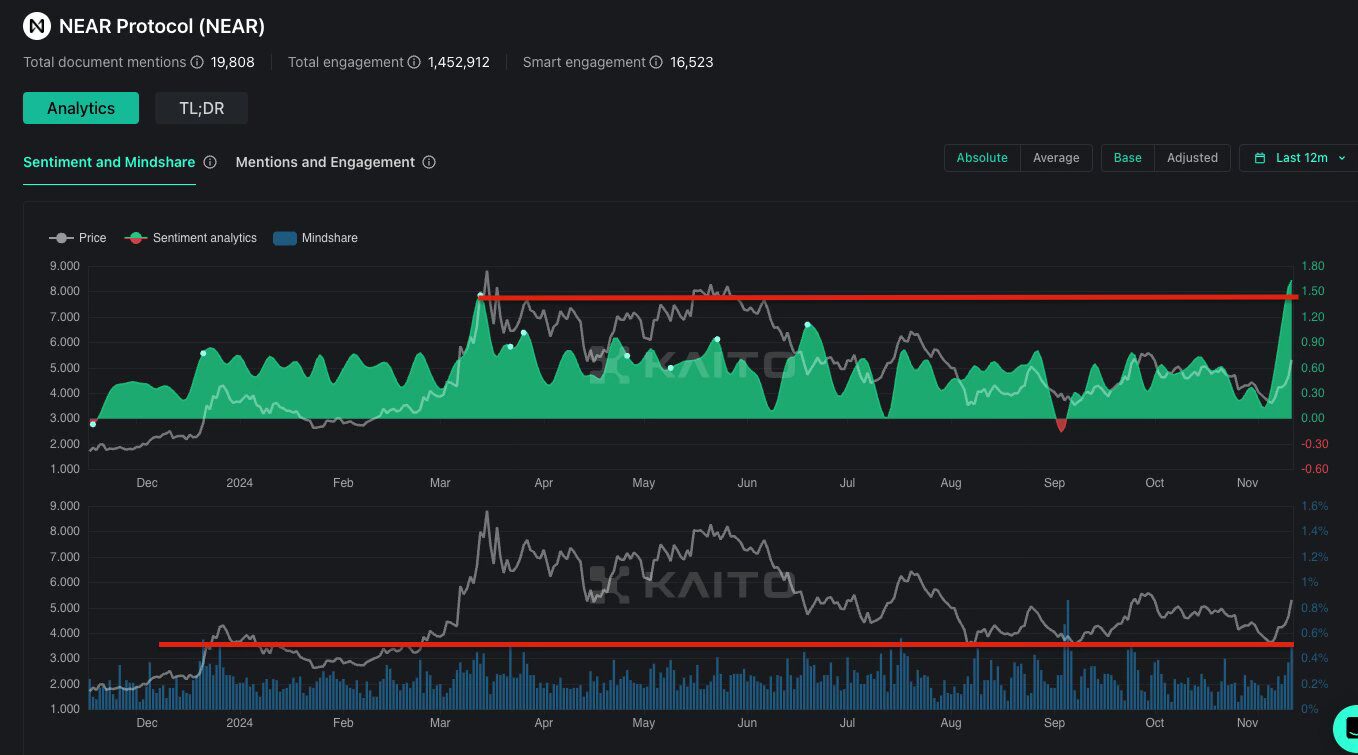The image size is (1358, 755).
Task: Choose Adjusted data option
Action: (x=1192, y=158)
